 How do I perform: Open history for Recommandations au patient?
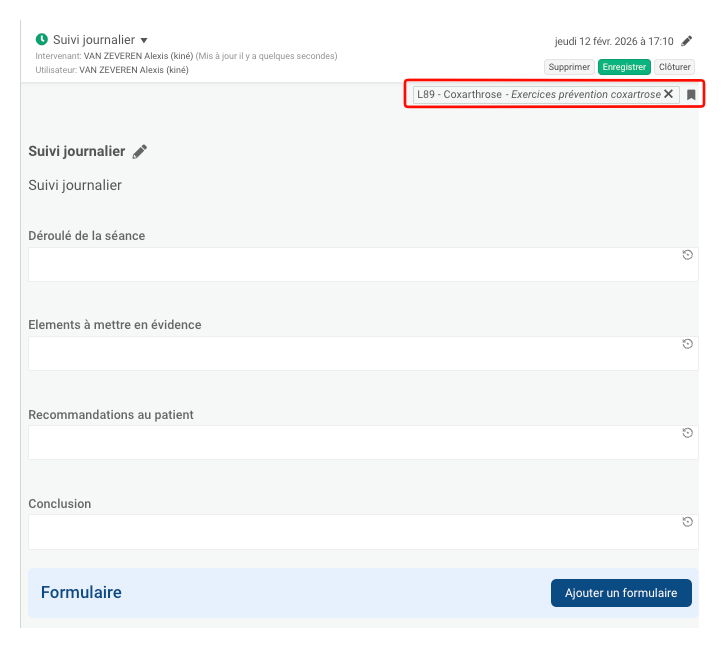[687, 433]
